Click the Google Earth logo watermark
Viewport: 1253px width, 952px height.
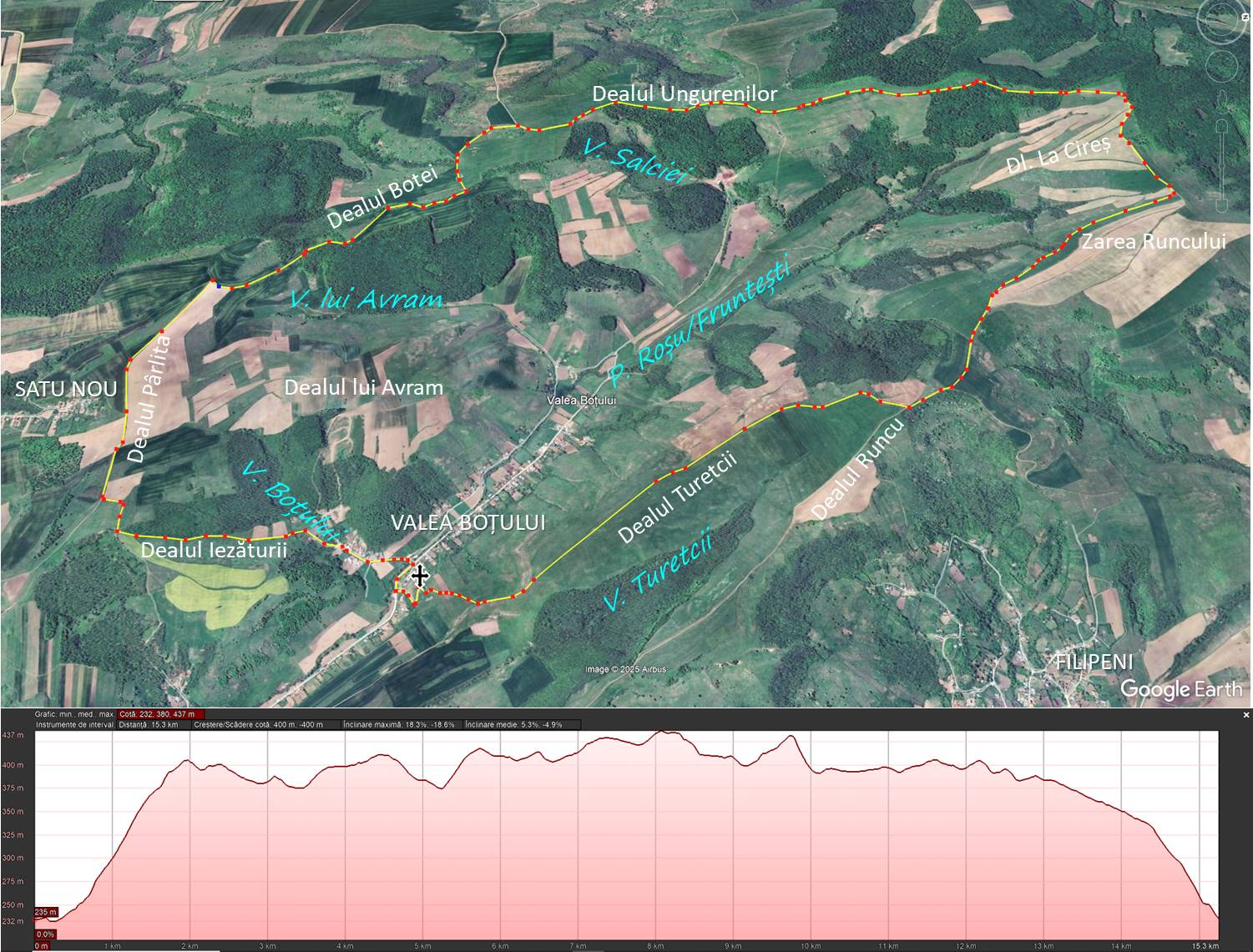tap(1180, 689)
